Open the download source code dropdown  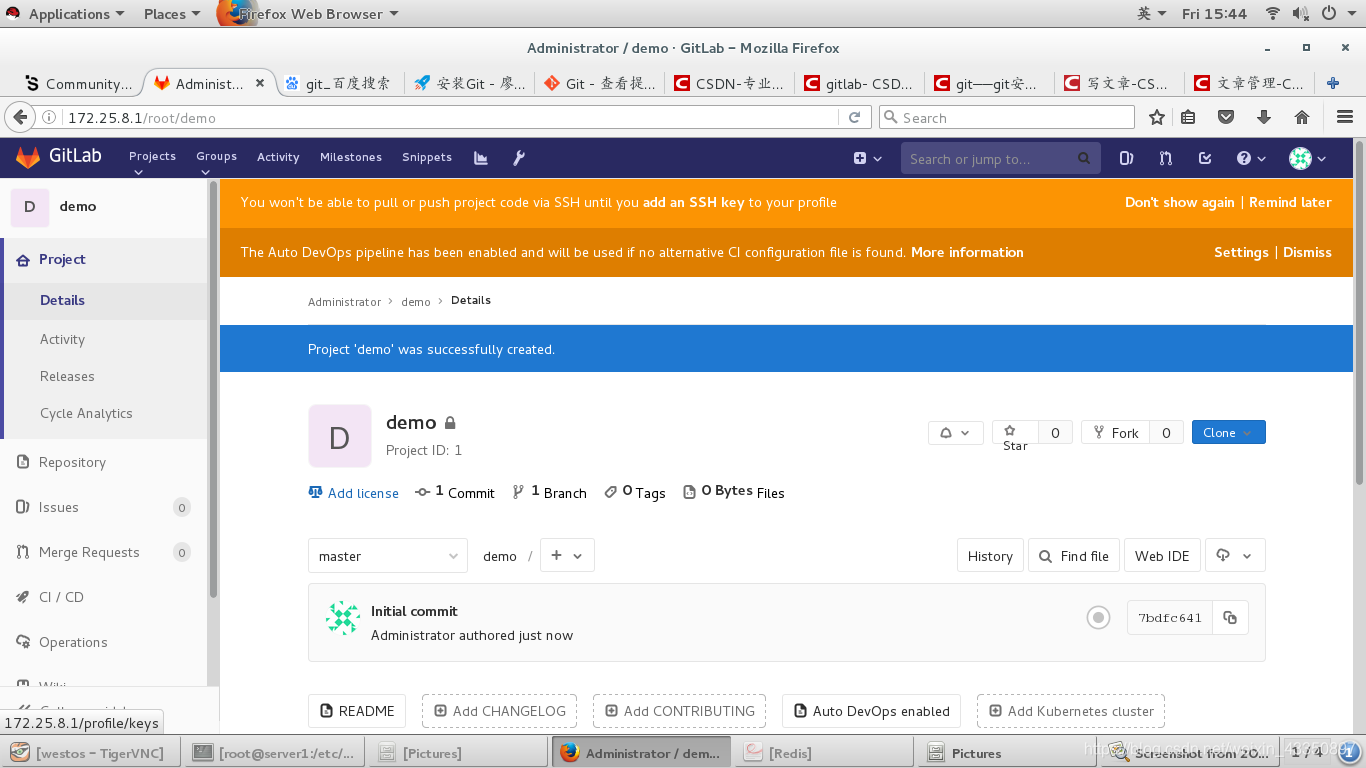point(1236,556)
